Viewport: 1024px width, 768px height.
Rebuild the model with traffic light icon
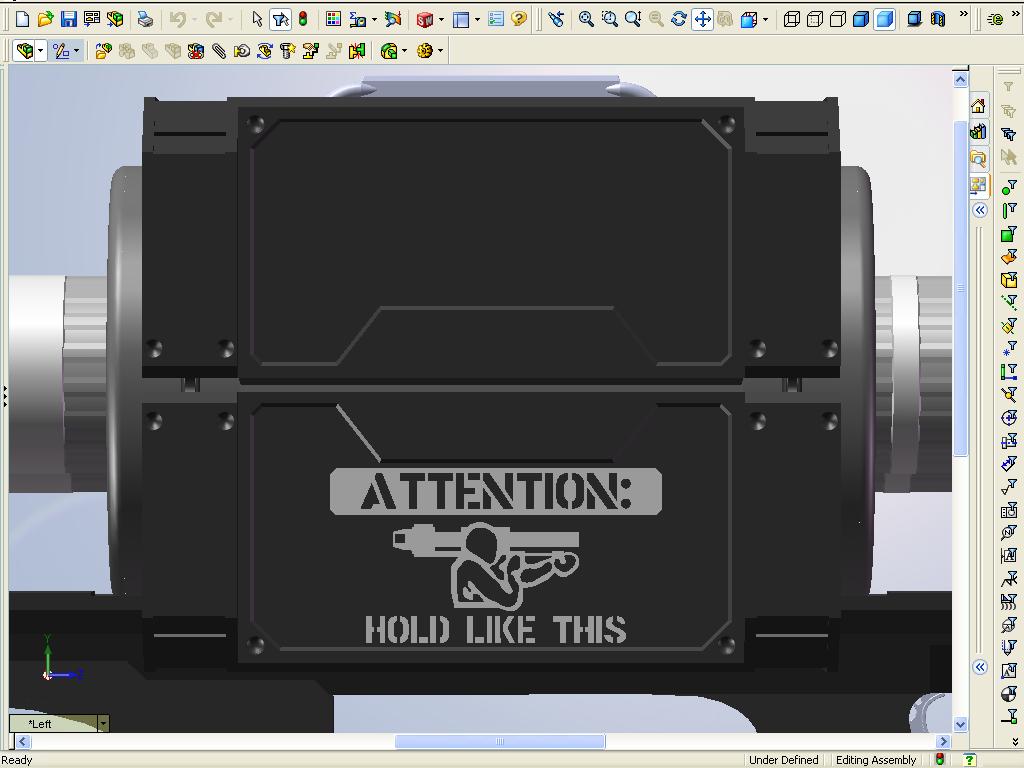click(x=303, y=19)
